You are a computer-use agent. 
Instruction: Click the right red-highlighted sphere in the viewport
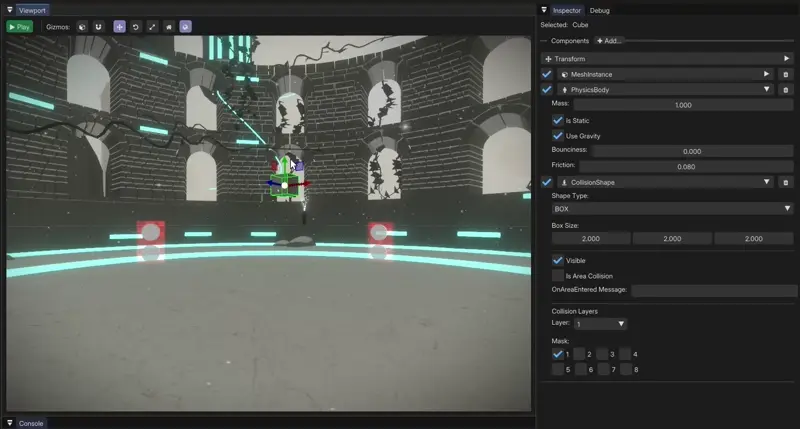[x=379, y=233]
